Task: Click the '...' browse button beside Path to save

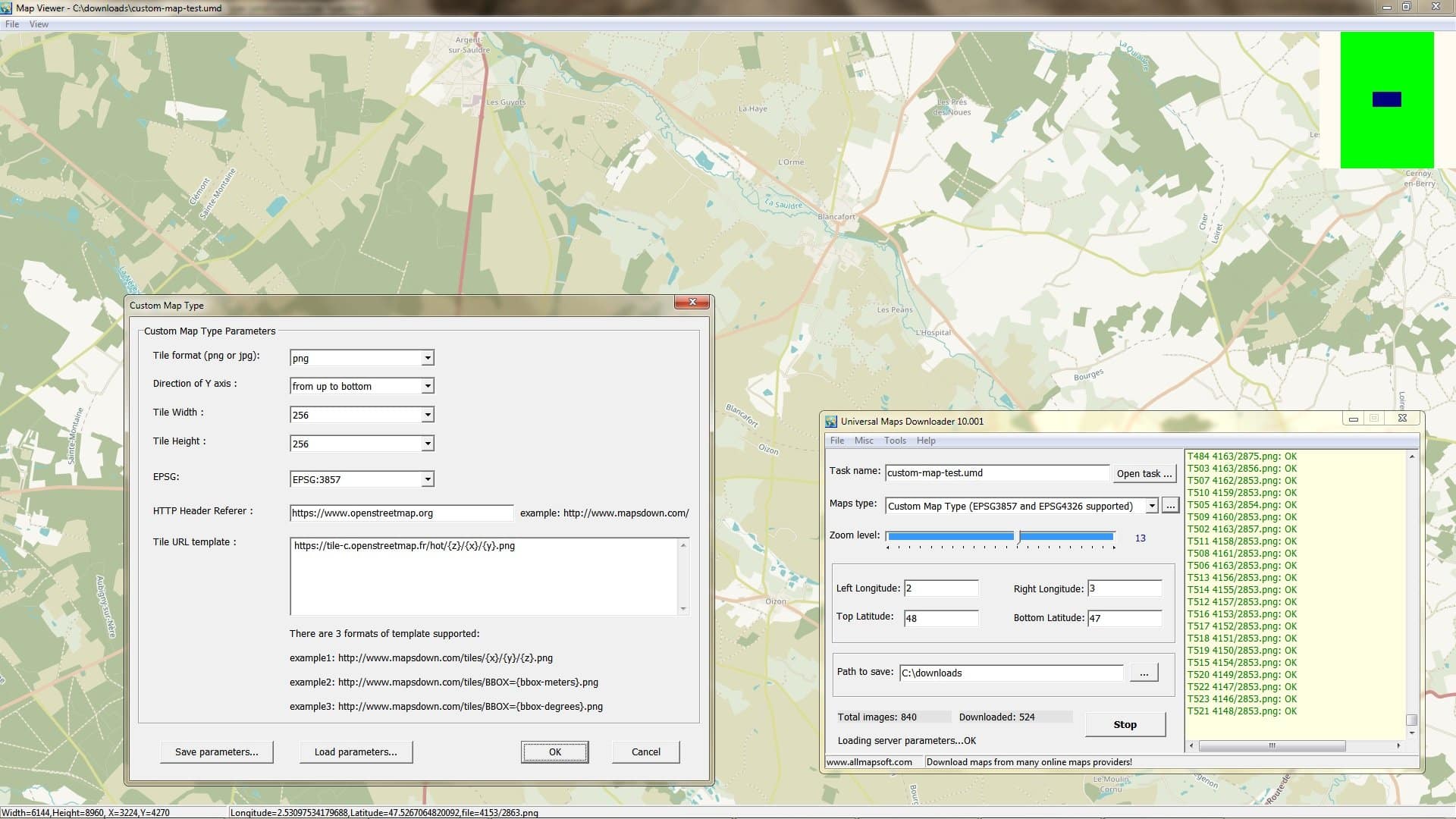Action: point(1144,673)
